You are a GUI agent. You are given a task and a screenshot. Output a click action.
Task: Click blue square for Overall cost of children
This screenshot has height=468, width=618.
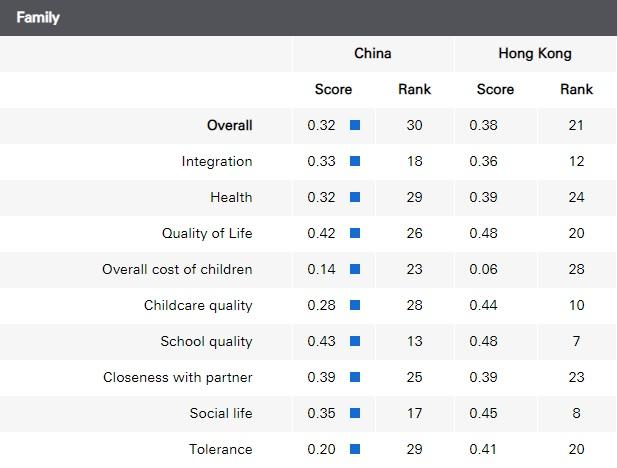coord(354,270)
